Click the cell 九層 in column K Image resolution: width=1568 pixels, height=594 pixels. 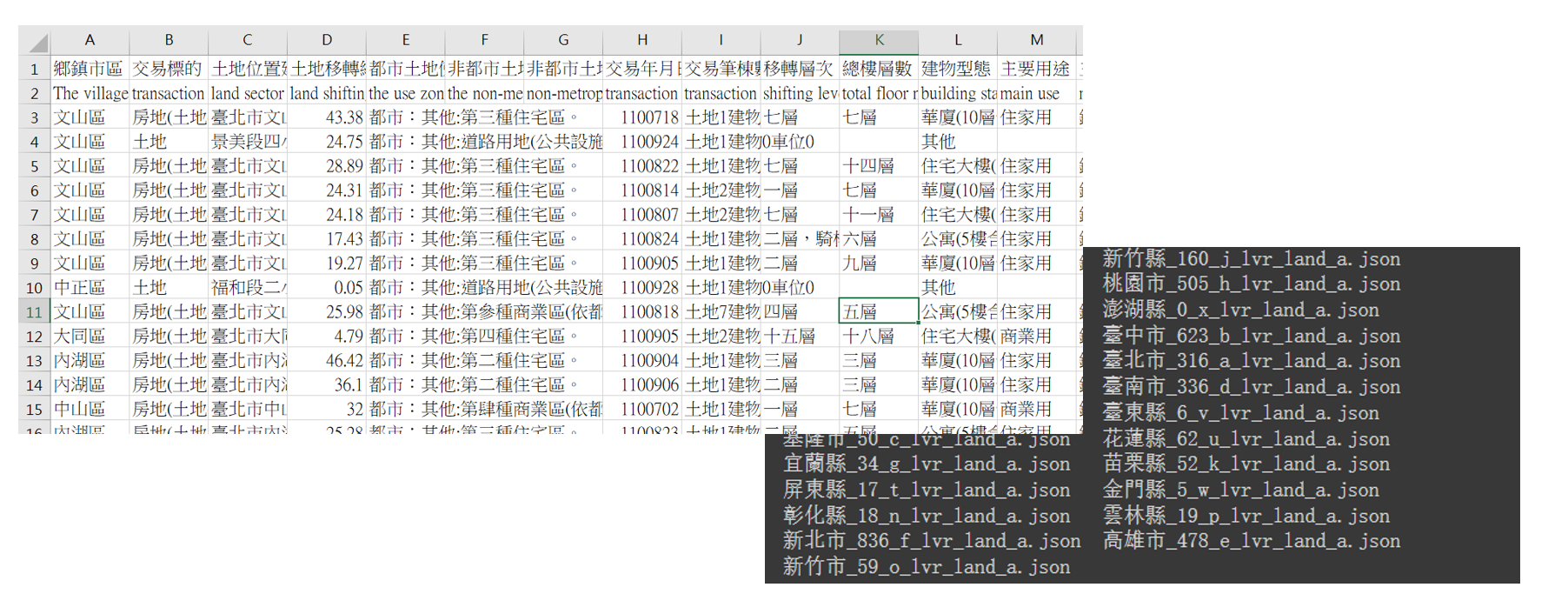pyautogui.click(x=879, y=264)
